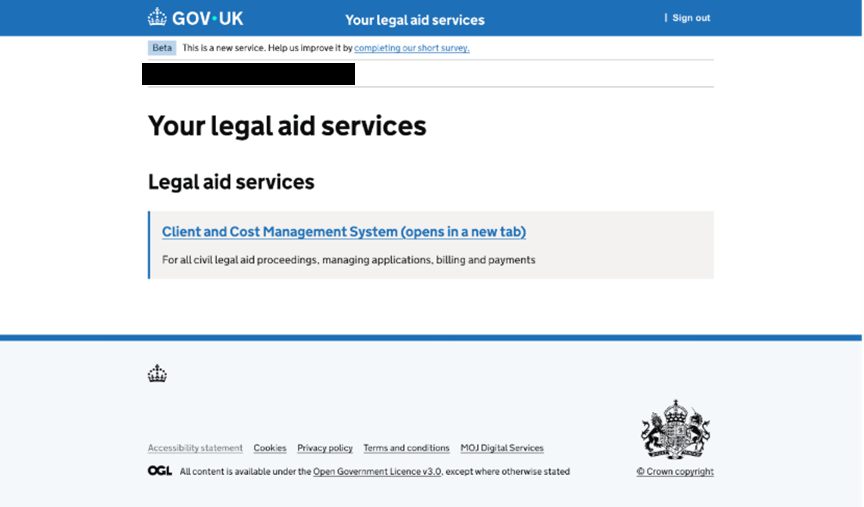Click the blacked-out redacted bar

[x=248, y=74]
